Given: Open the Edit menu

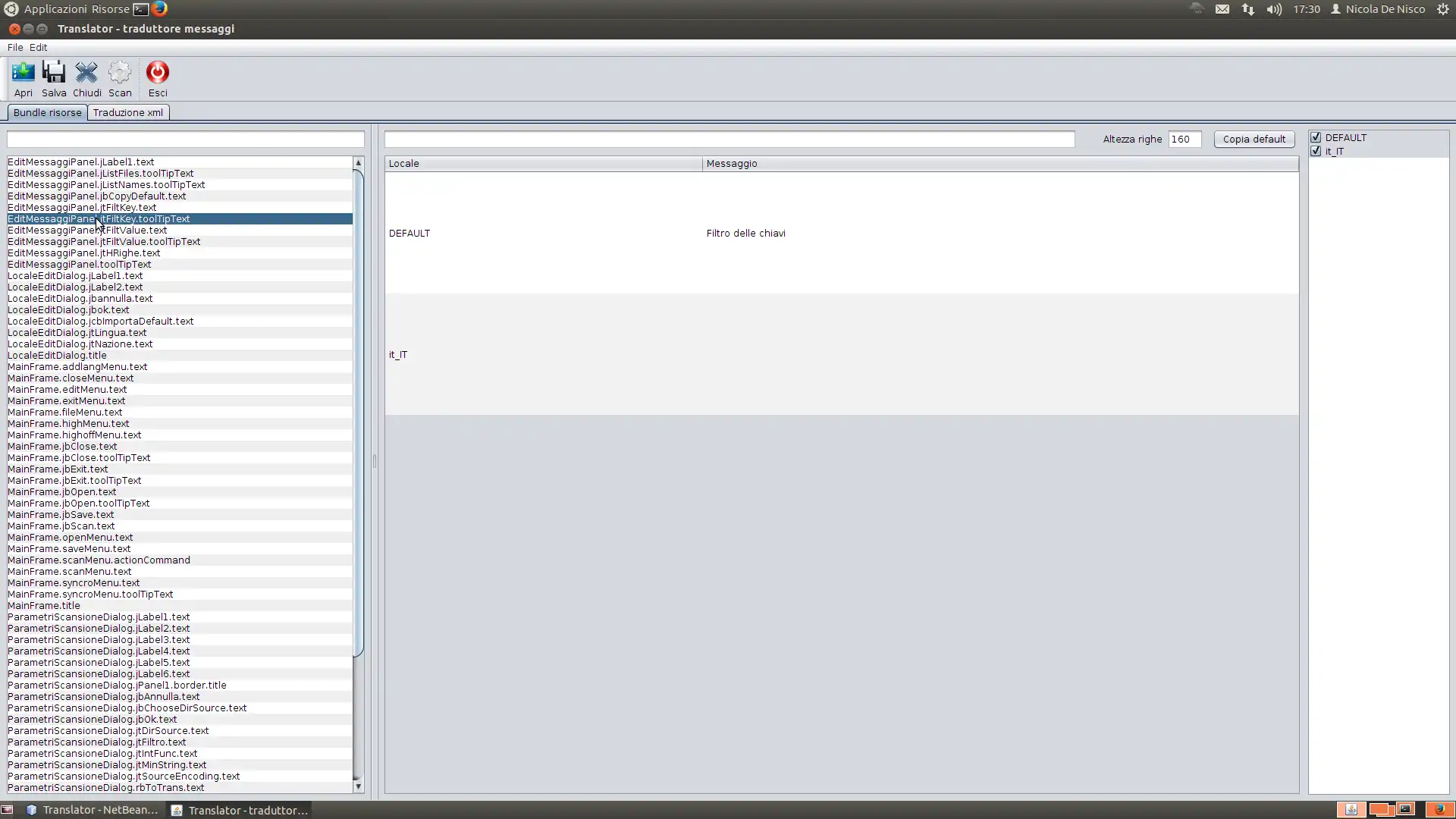Looking at the screenshot, I should [37, 47].
